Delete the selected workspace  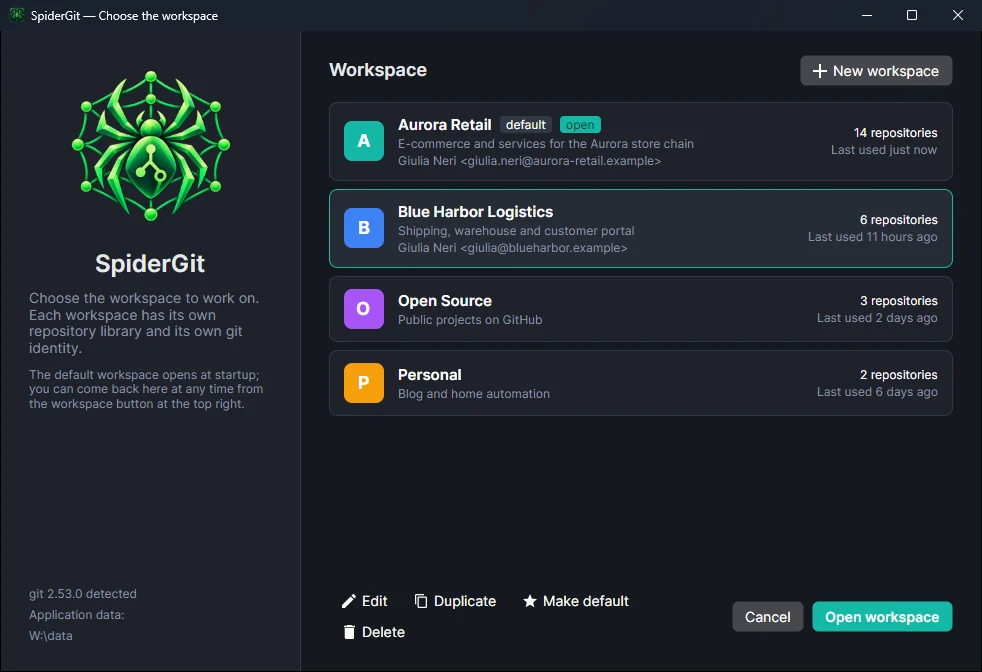tap(374, 632)
